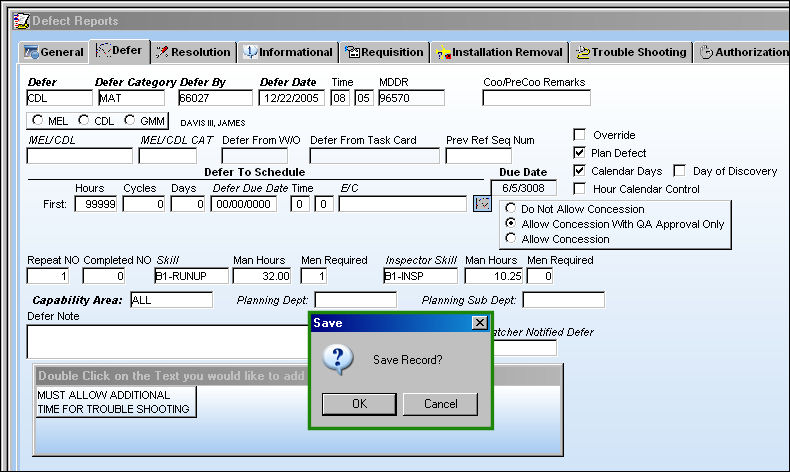Click the MEL/CDL CAT field
This screenshot has height=472, width=790.
tap(168, 156)
